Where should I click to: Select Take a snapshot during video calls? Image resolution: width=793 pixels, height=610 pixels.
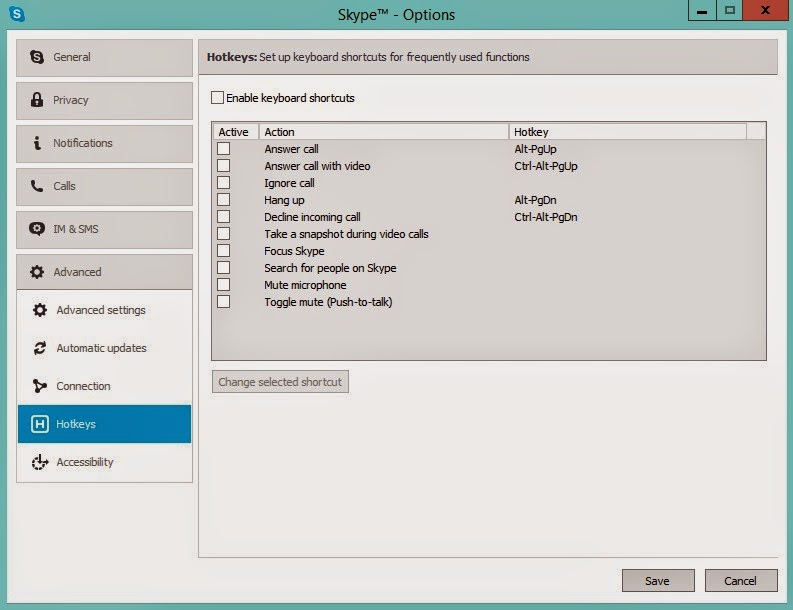point(346,234)
